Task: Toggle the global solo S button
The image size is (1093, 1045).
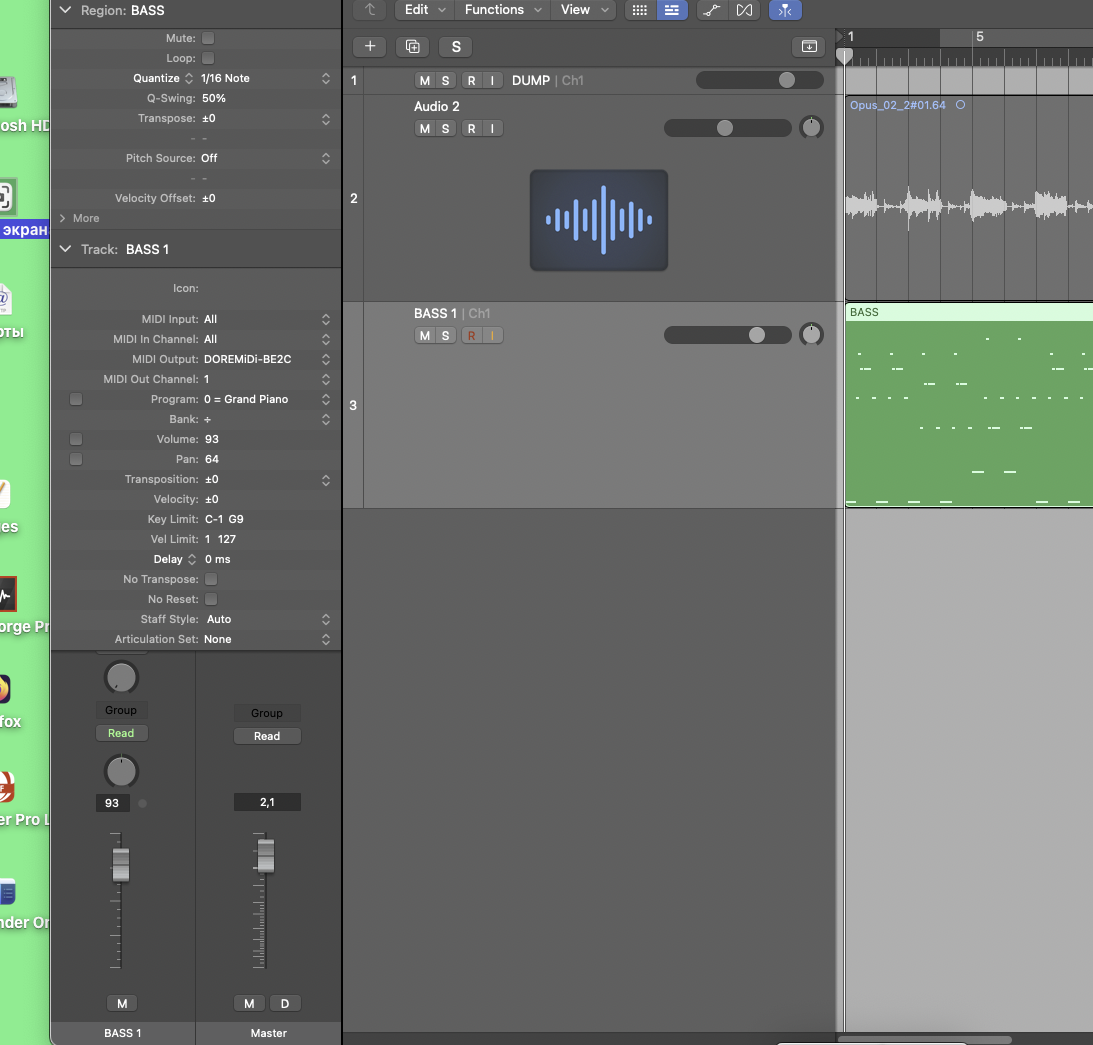Action: tap(456, 47)
